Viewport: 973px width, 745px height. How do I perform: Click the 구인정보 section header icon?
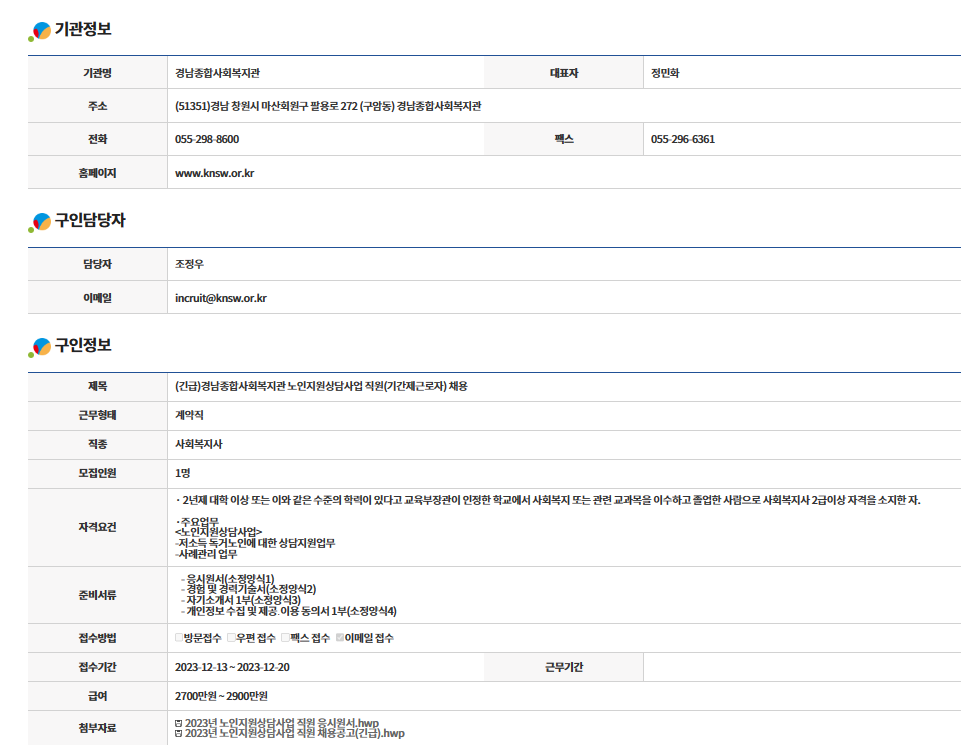(x=40, y=347)
